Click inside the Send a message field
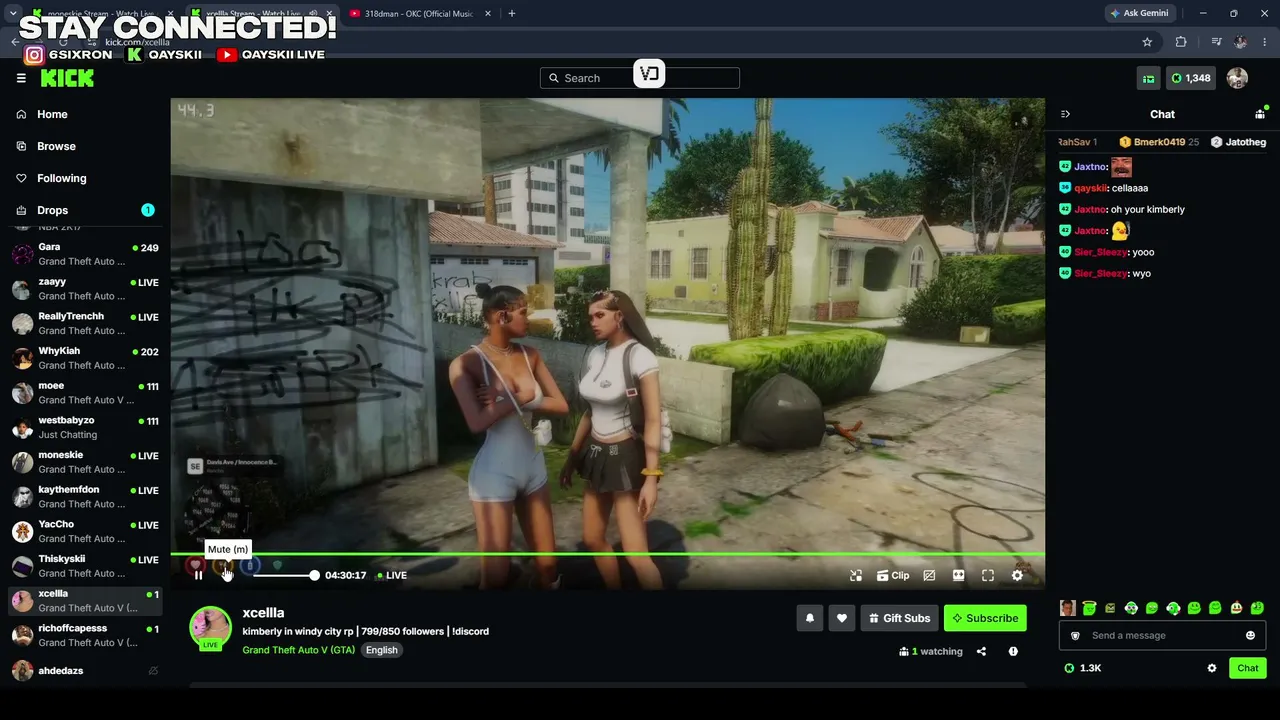1280x720 pixels. (x=1162, y=635)
